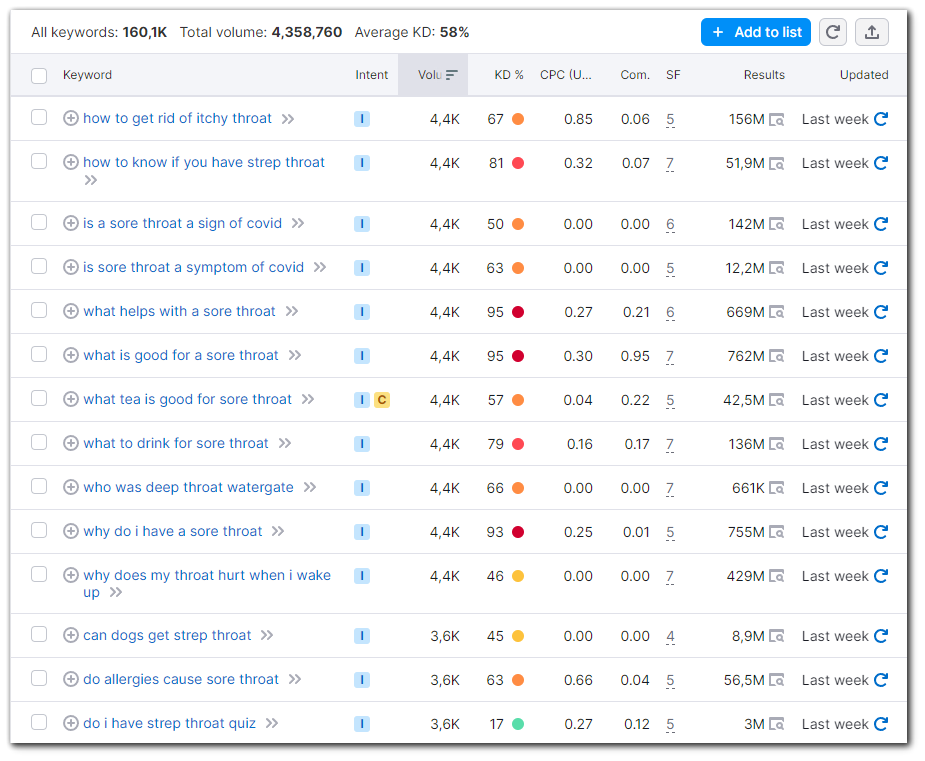This screenshot has height=761, width=925.
Task: Expand chevrons after 'do i have strep throat quiz'
Action: pyautogui.click(x=271, y=723)
